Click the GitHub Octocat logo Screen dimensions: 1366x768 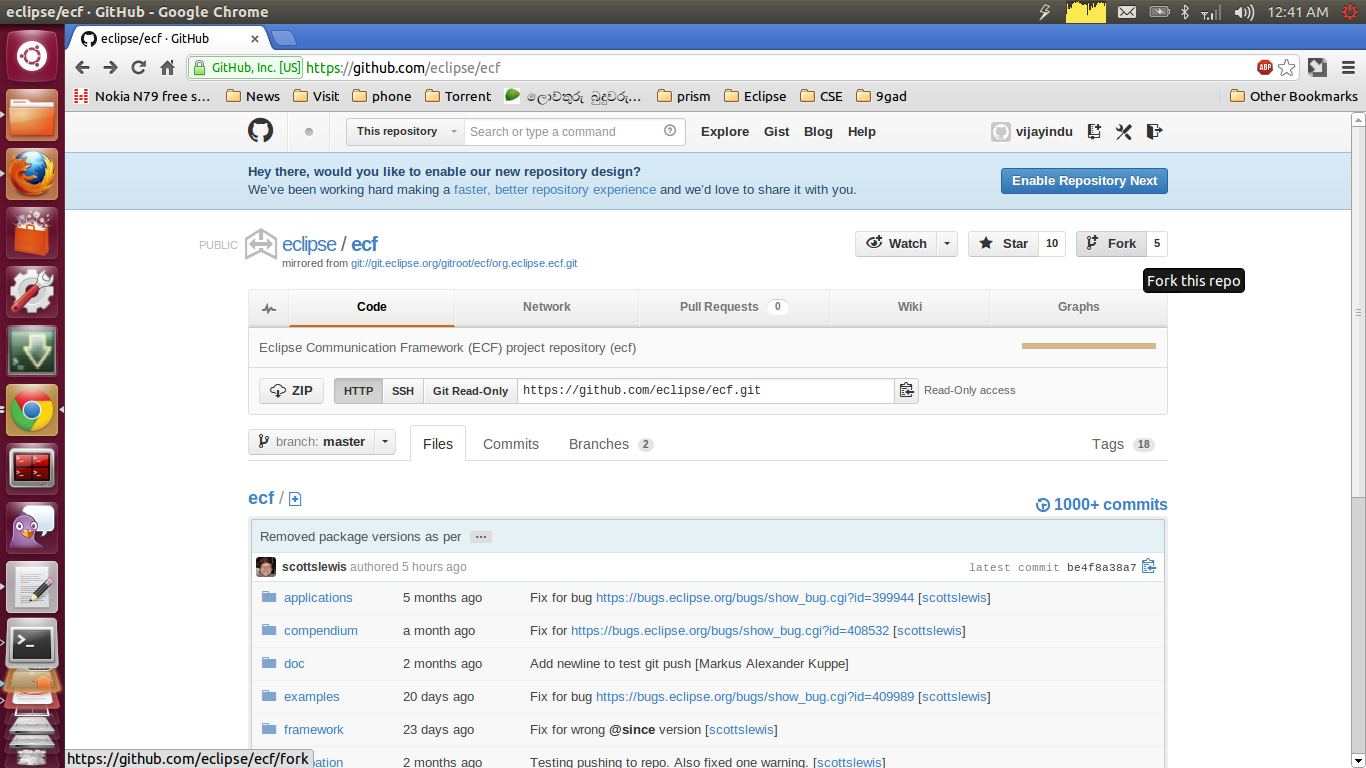click(x=260, y=131)
